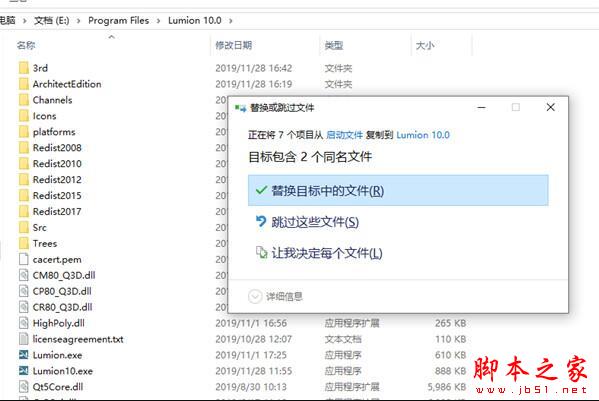Click the date 2019/11/28 16:42

click(254, 68)
